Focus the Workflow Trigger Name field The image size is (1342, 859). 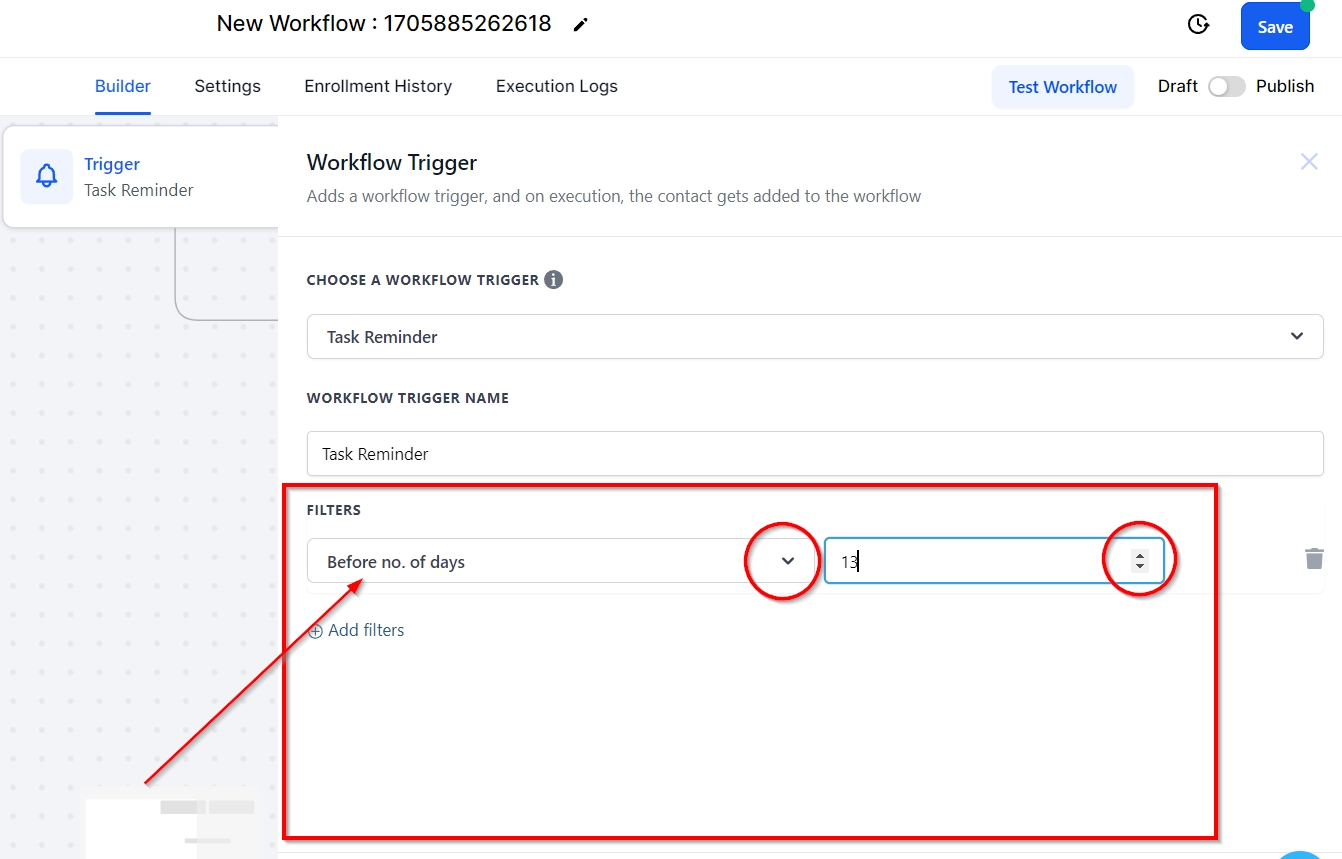click(815, 454)
